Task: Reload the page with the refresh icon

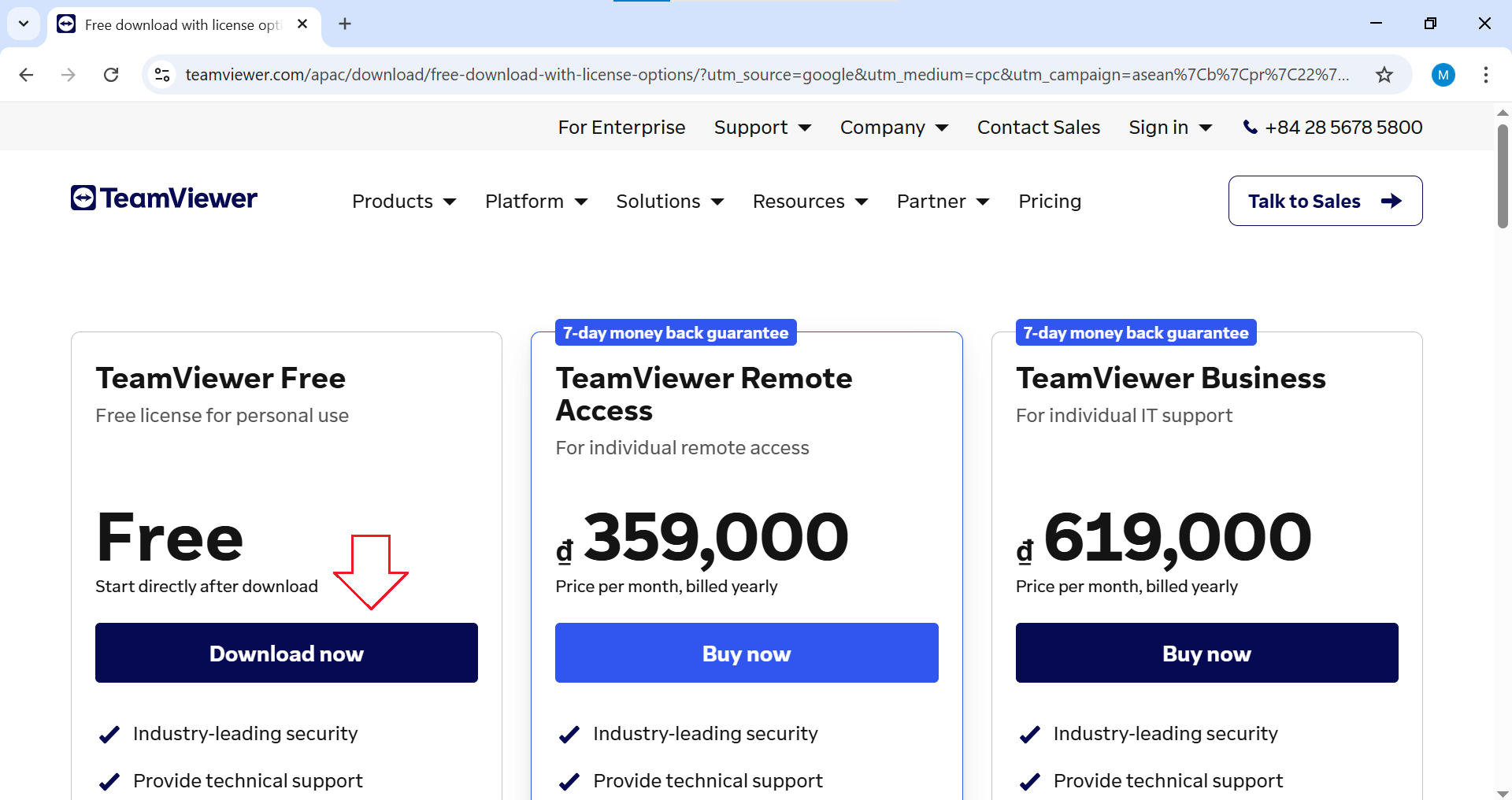Action: pos(111,75)
